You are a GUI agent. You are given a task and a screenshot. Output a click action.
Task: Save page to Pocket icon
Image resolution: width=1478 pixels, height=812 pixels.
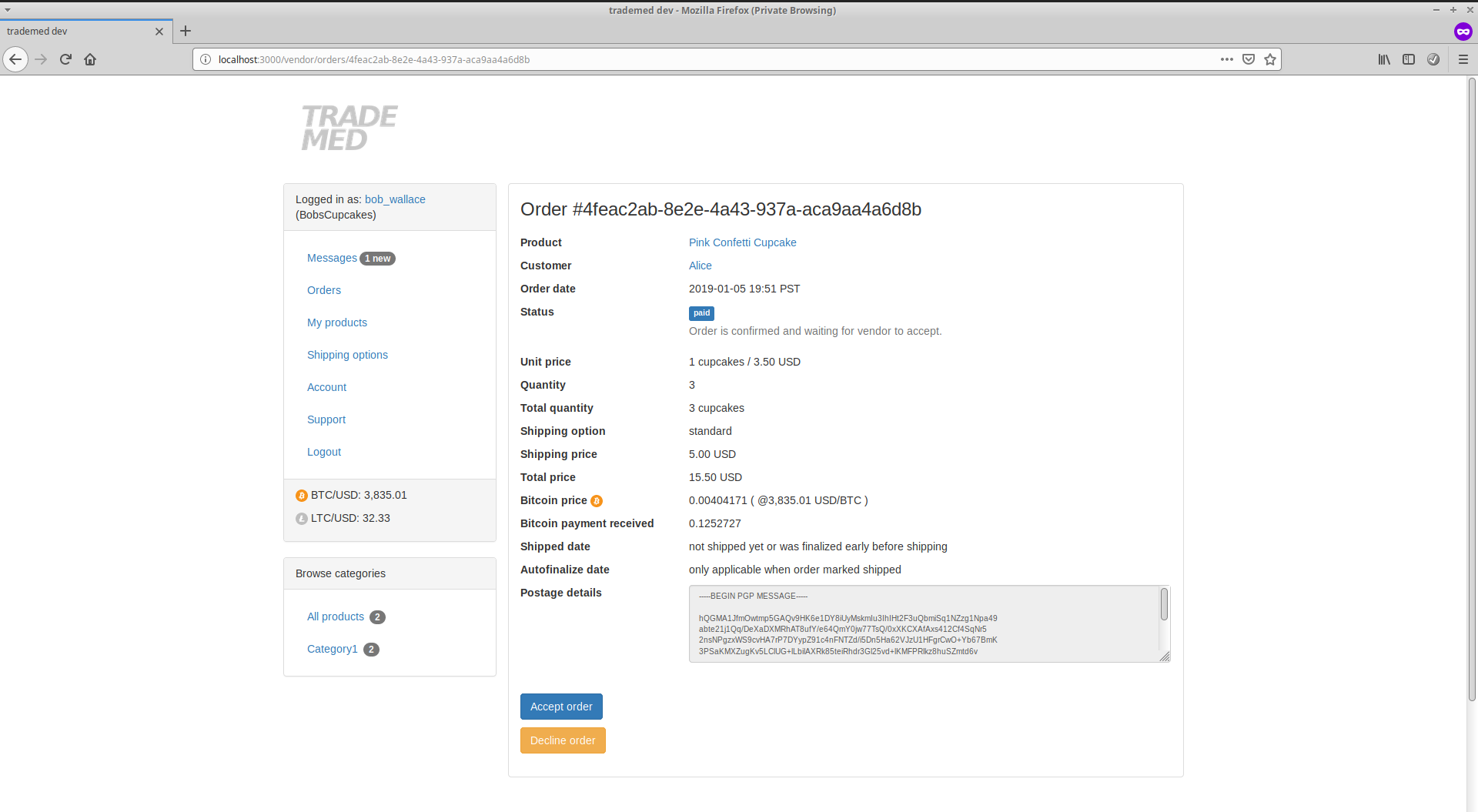point(1249,59)
